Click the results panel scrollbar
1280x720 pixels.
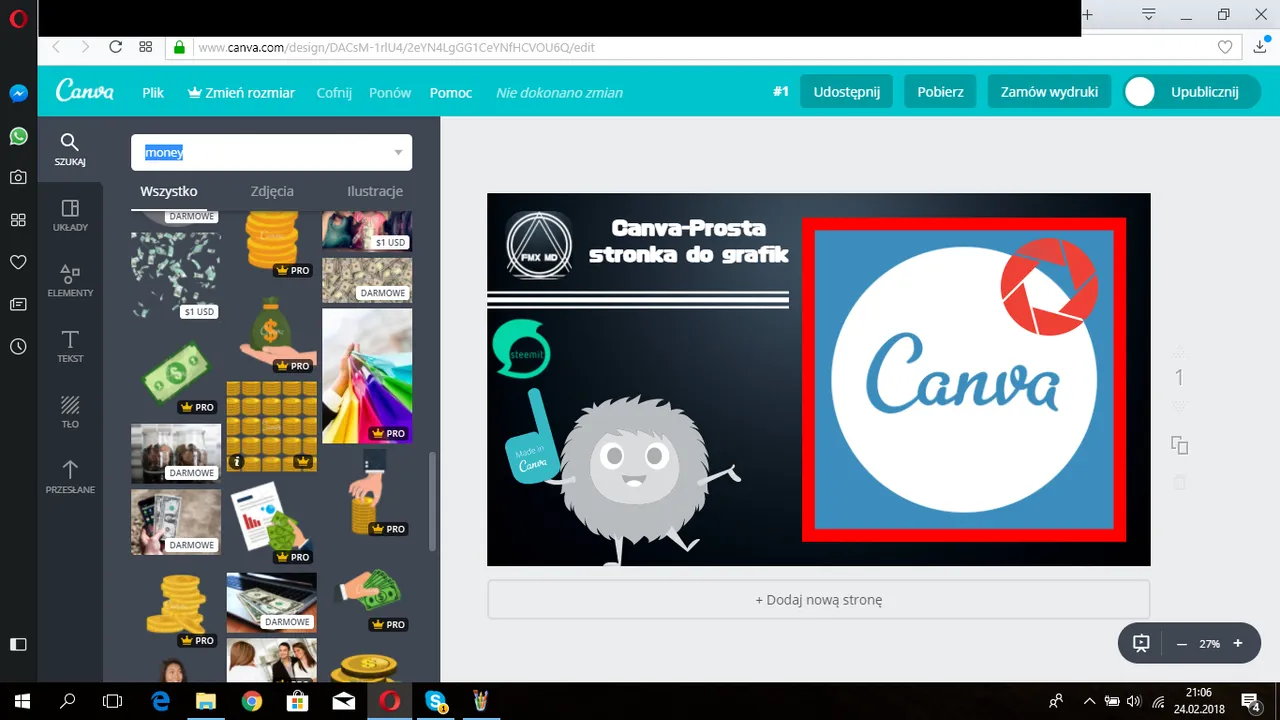pyautogui.click(x=432, y=502)
